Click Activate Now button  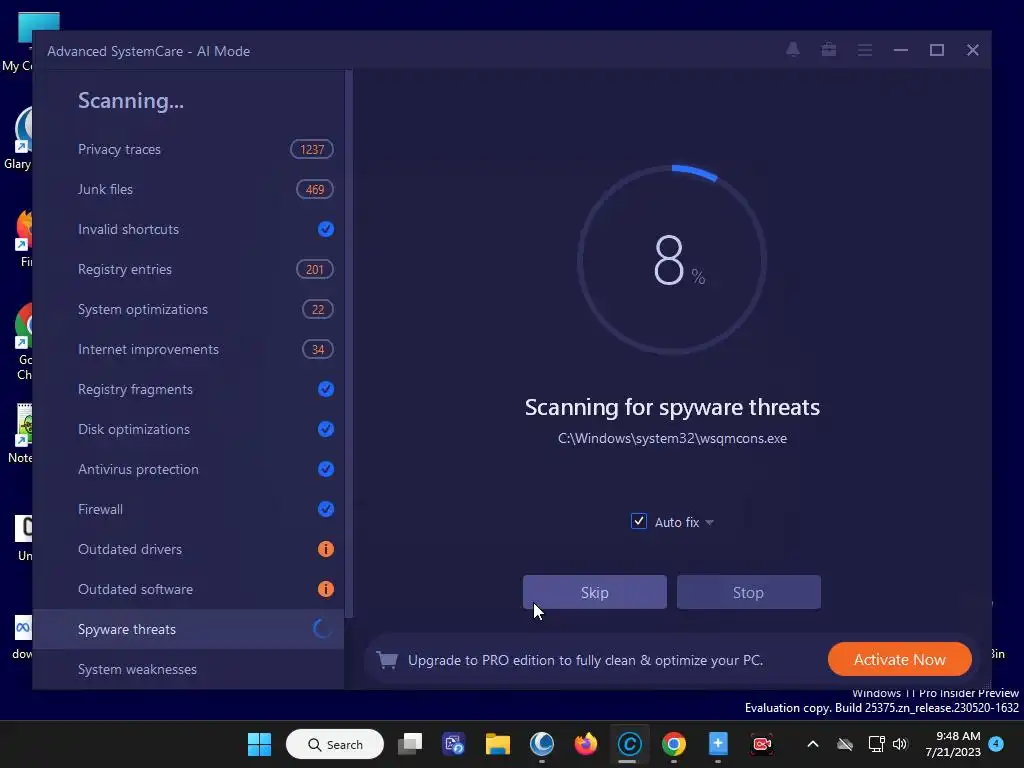(x=899, y=660)
